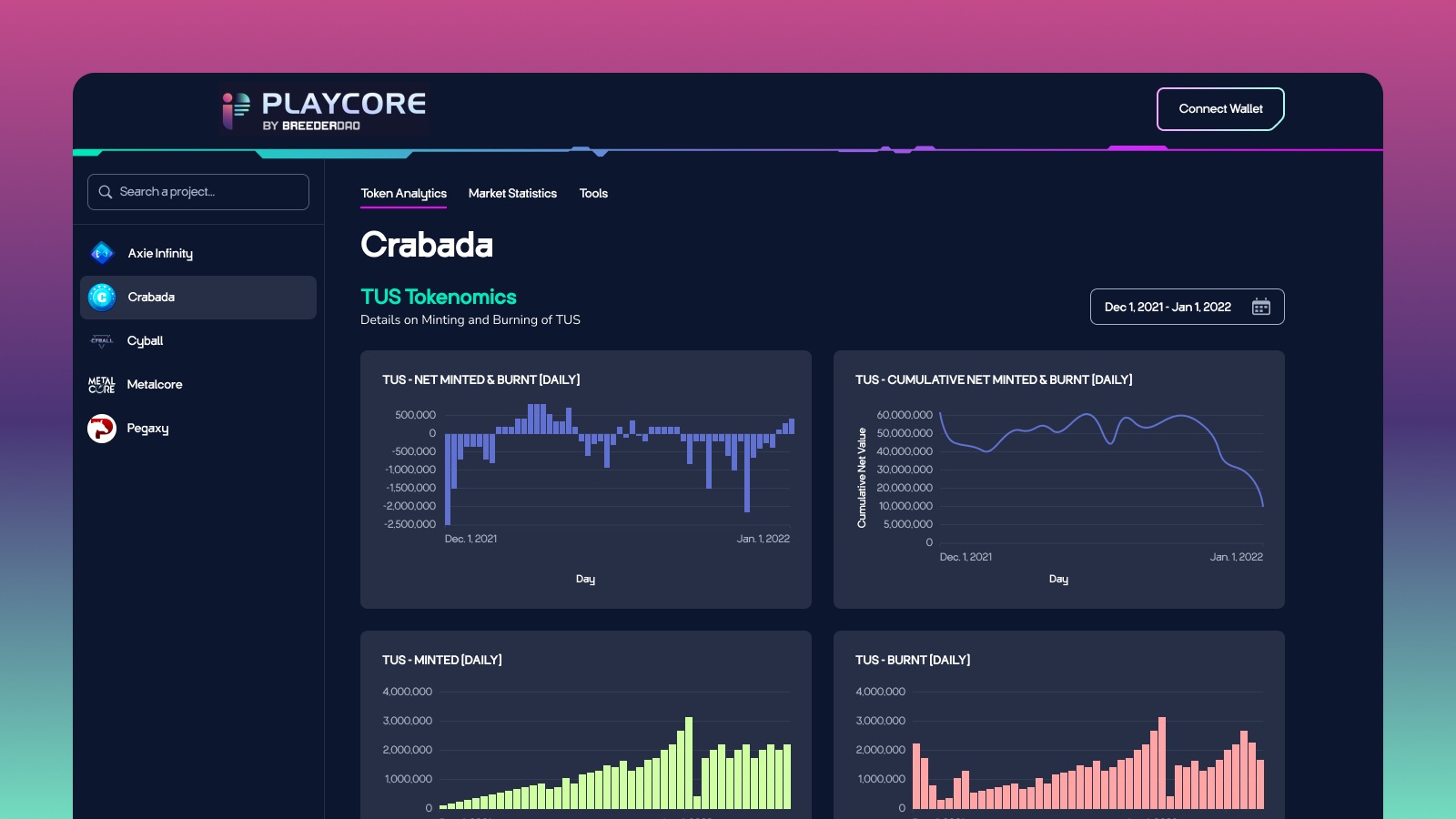Click the Cyball project icon
Viewport: 1456px width, 819px height.
102,341
